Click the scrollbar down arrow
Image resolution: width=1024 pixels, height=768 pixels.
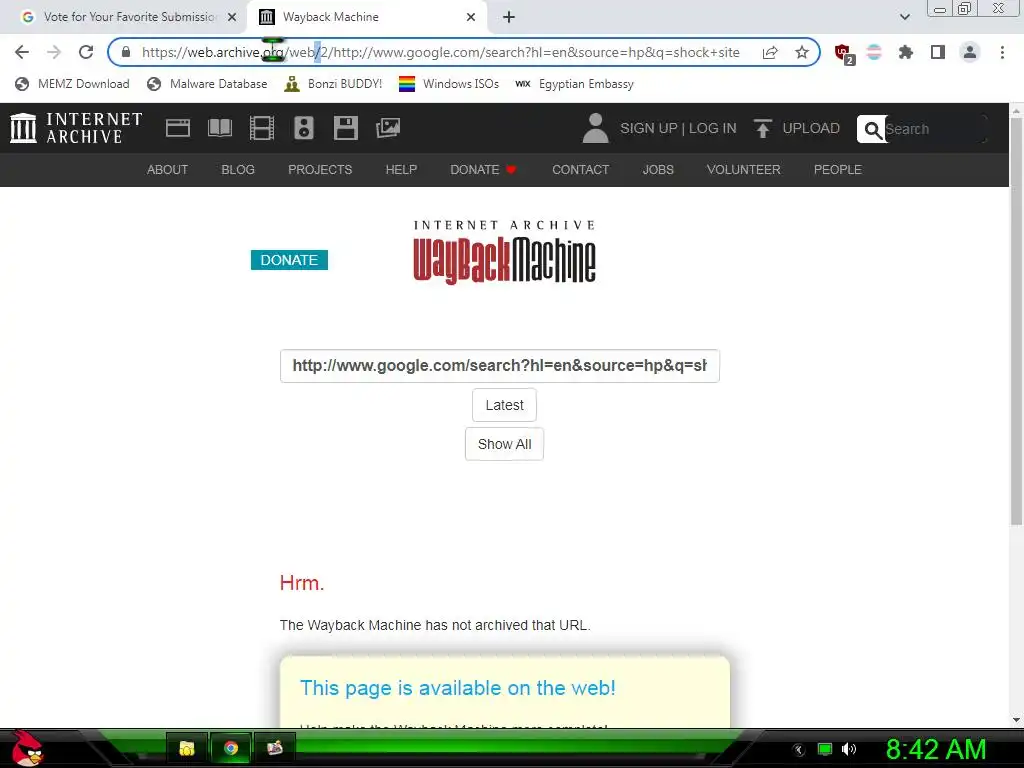1016,720
